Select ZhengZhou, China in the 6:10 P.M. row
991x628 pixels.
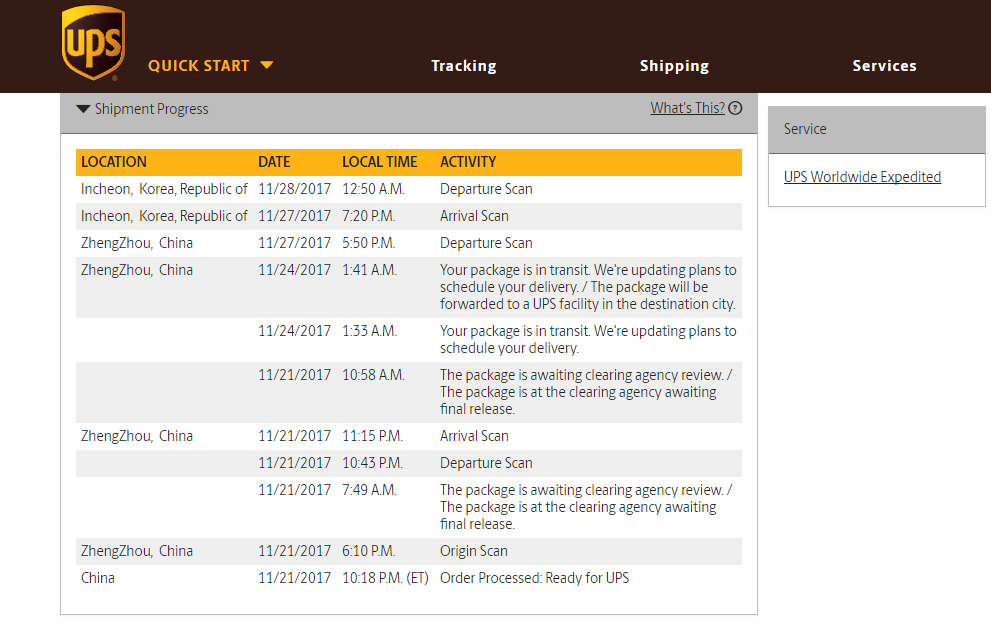pyautogui.click(x=137, y=551)
